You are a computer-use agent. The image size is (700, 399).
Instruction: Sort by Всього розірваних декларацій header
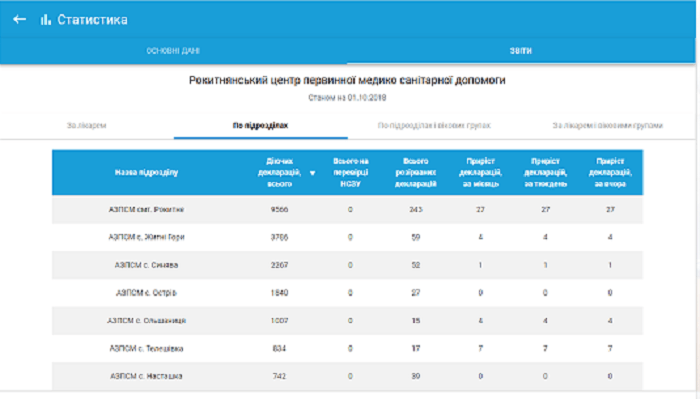(416, 172)
